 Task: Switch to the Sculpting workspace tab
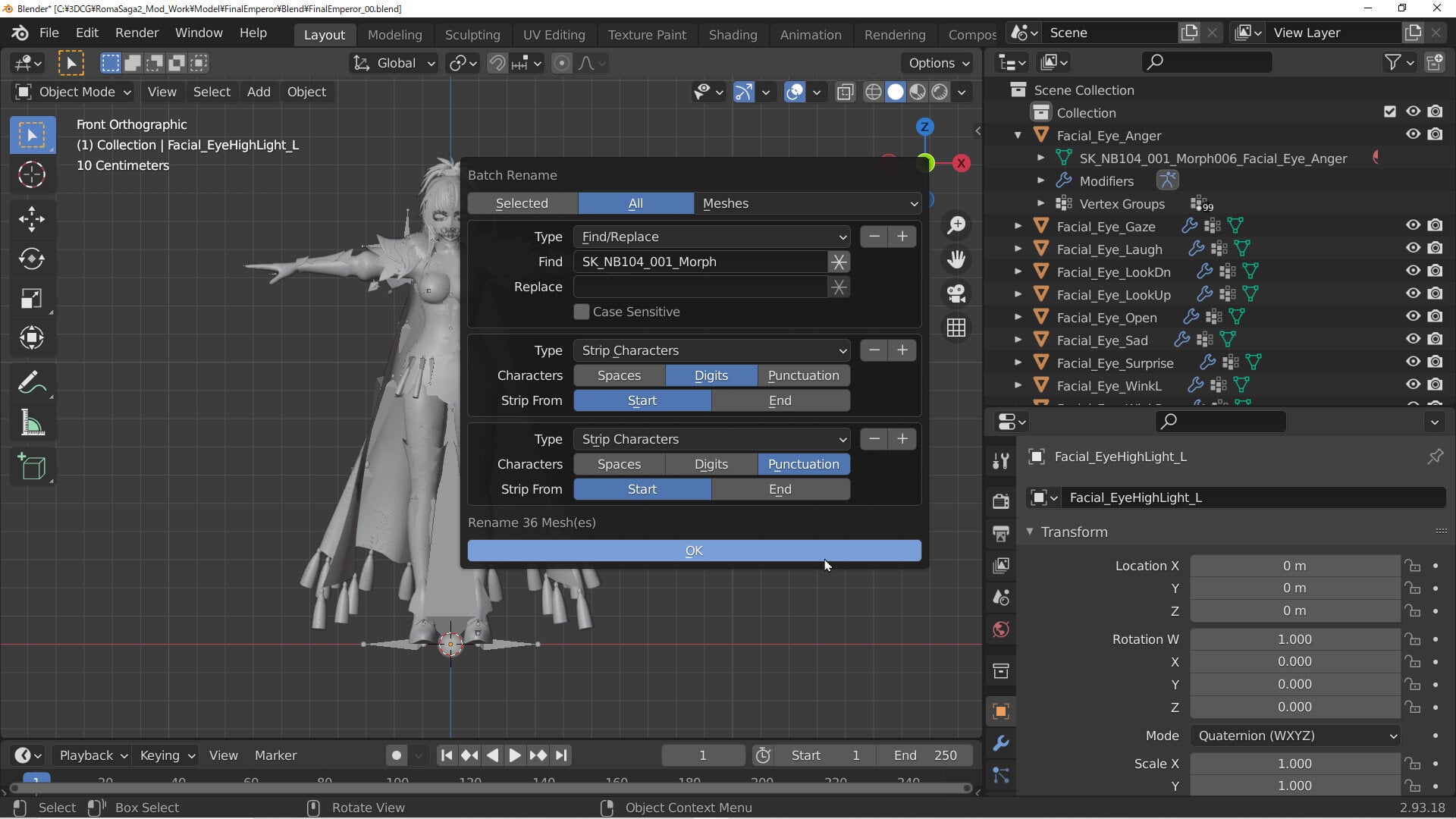[472, 35]
